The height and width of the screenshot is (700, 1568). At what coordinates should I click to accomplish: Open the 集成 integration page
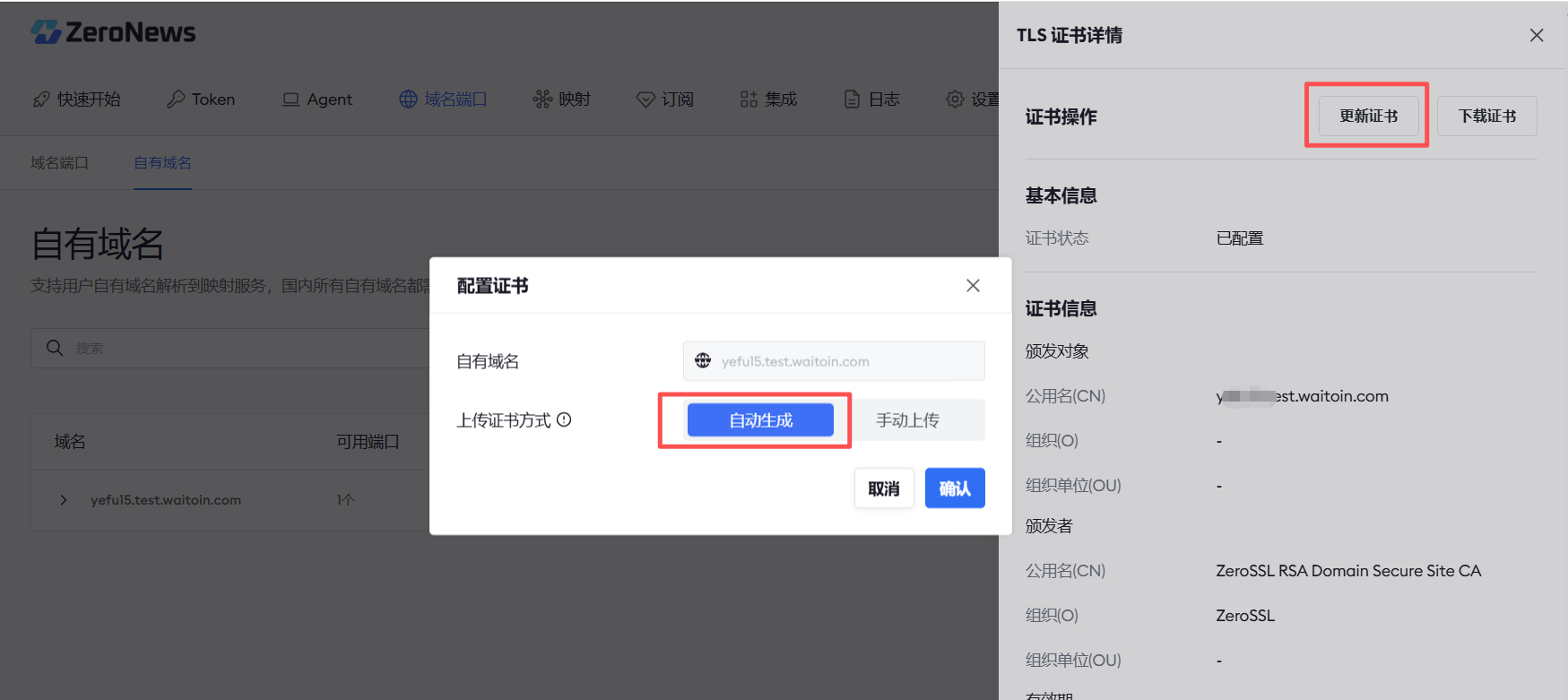point(768,99)
